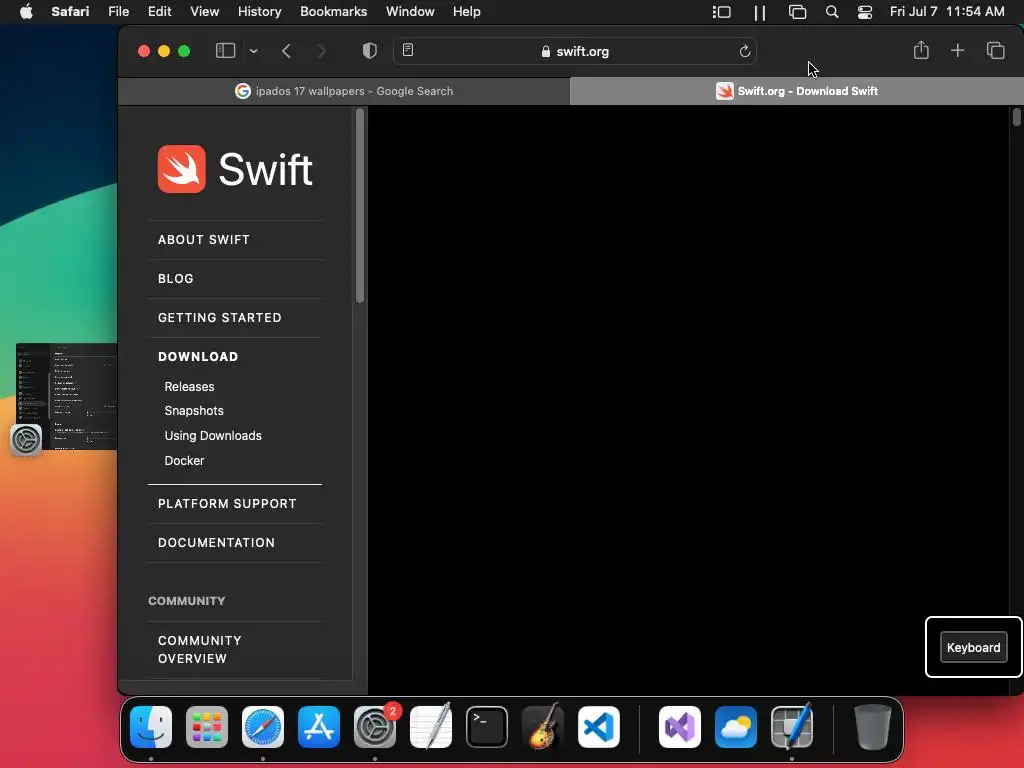Open Control Center icon
This screenshot has height=768, width=1024.
coord(865,12)
